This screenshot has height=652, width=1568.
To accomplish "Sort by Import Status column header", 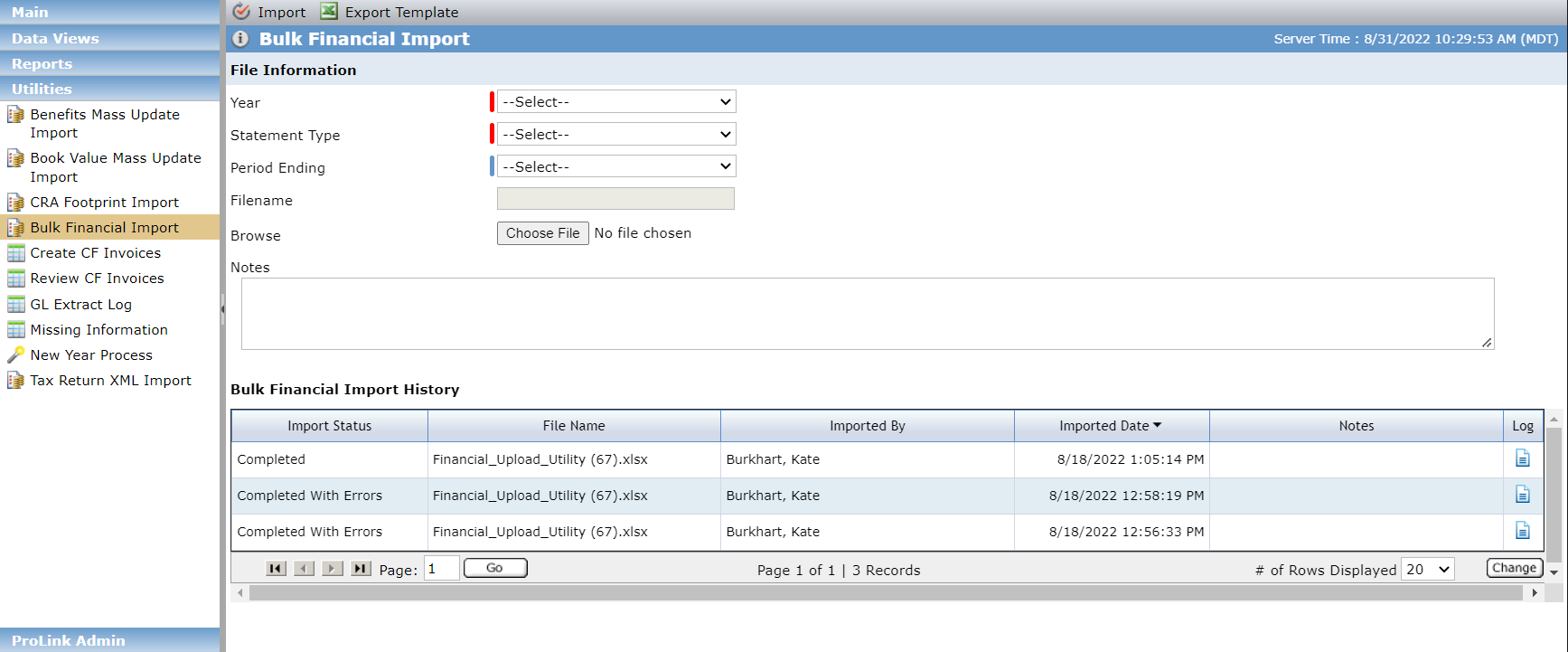I will (x=330, y=426).
